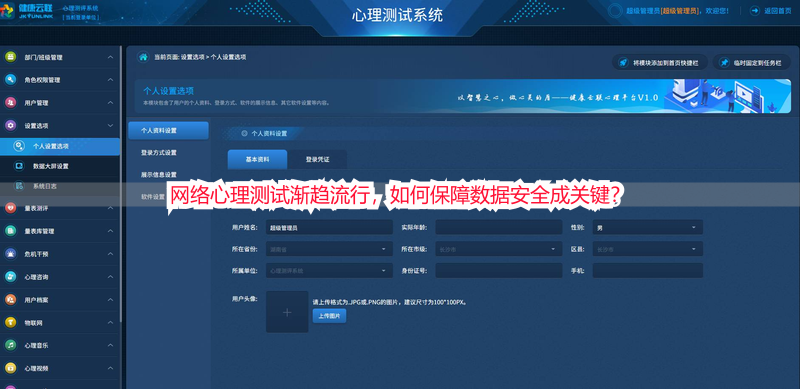
Task: Click the plus icon in avatar upload box
Action: coord(287,312)
